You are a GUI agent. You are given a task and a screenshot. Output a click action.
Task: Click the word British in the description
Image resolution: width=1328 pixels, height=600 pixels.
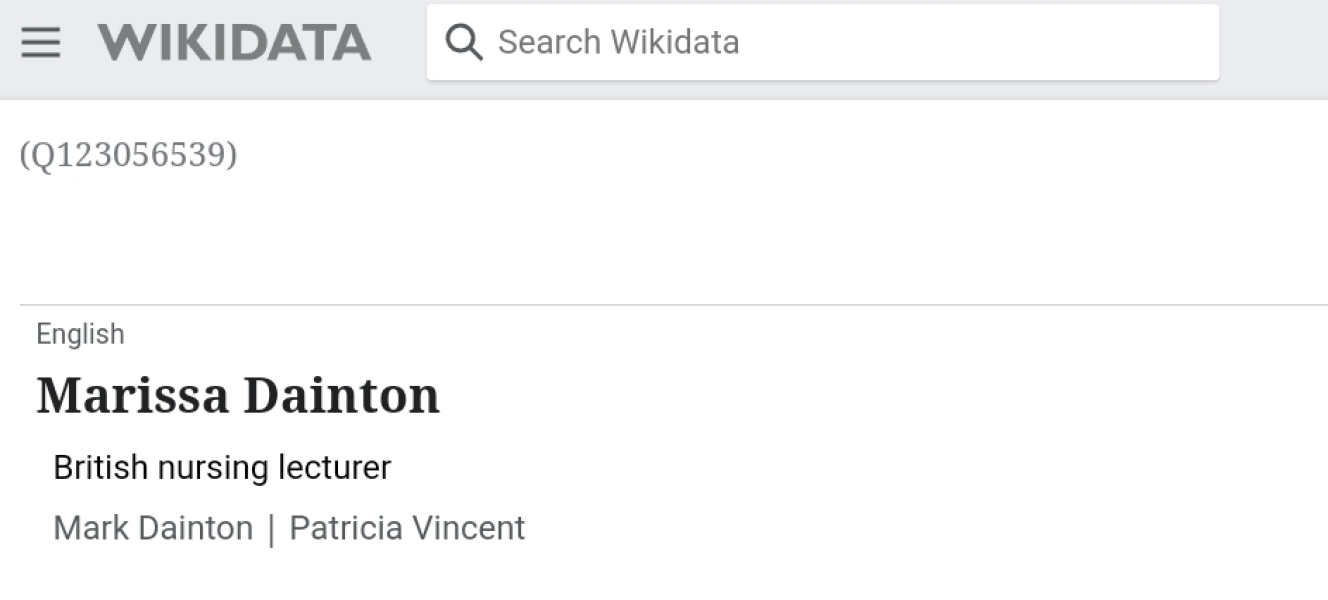101,467
